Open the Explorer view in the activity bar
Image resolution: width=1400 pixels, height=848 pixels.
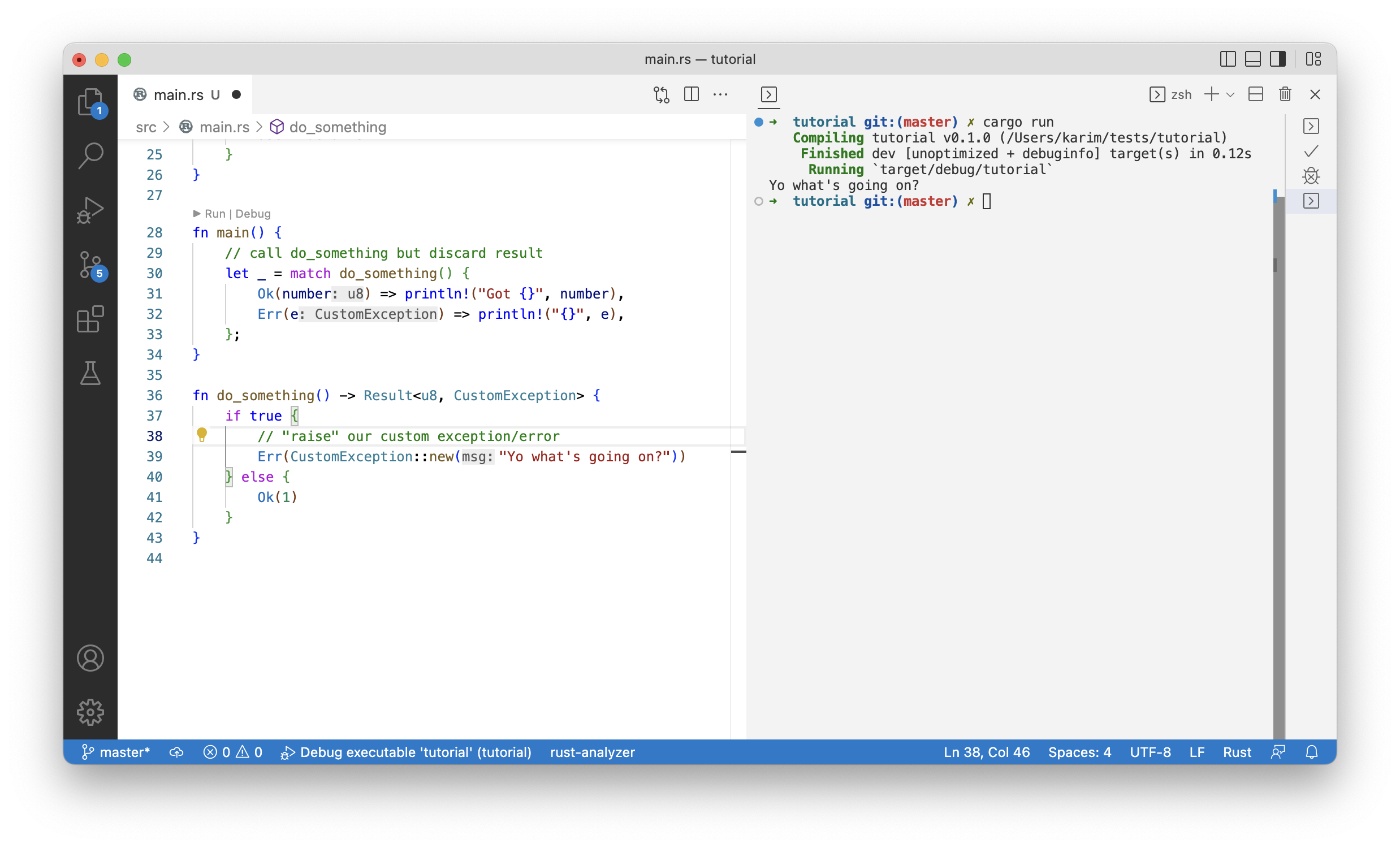click(90, 102)
